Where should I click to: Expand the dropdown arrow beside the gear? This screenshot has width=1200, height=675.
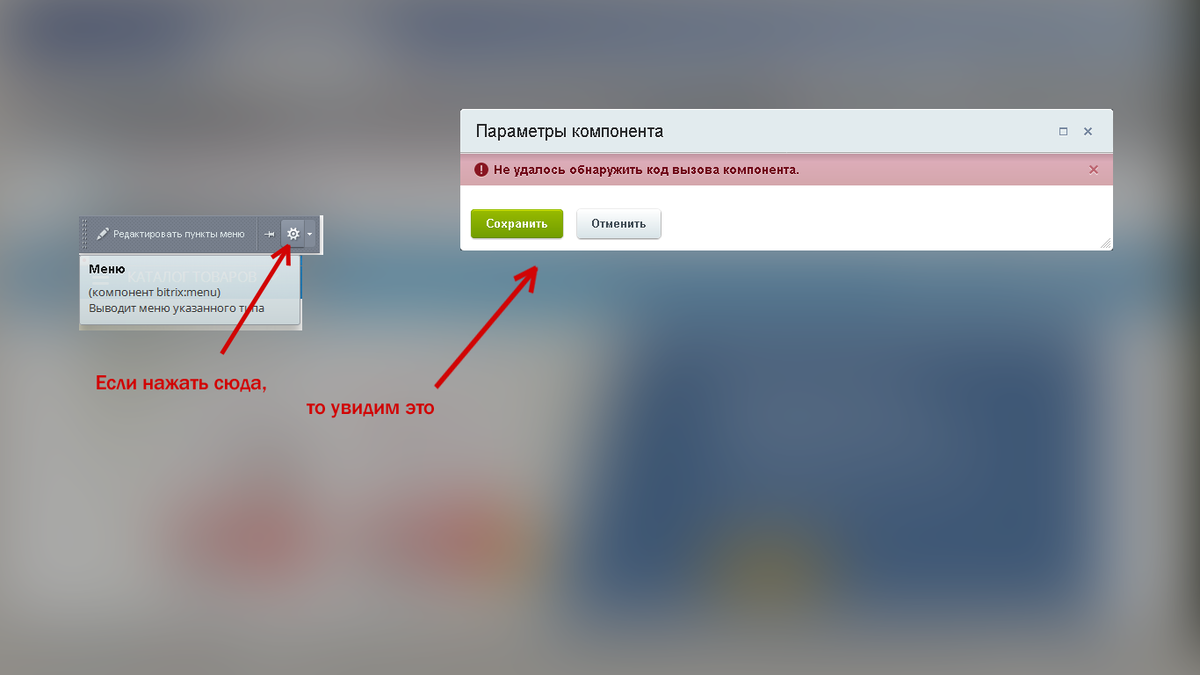(x=310, y=234)
